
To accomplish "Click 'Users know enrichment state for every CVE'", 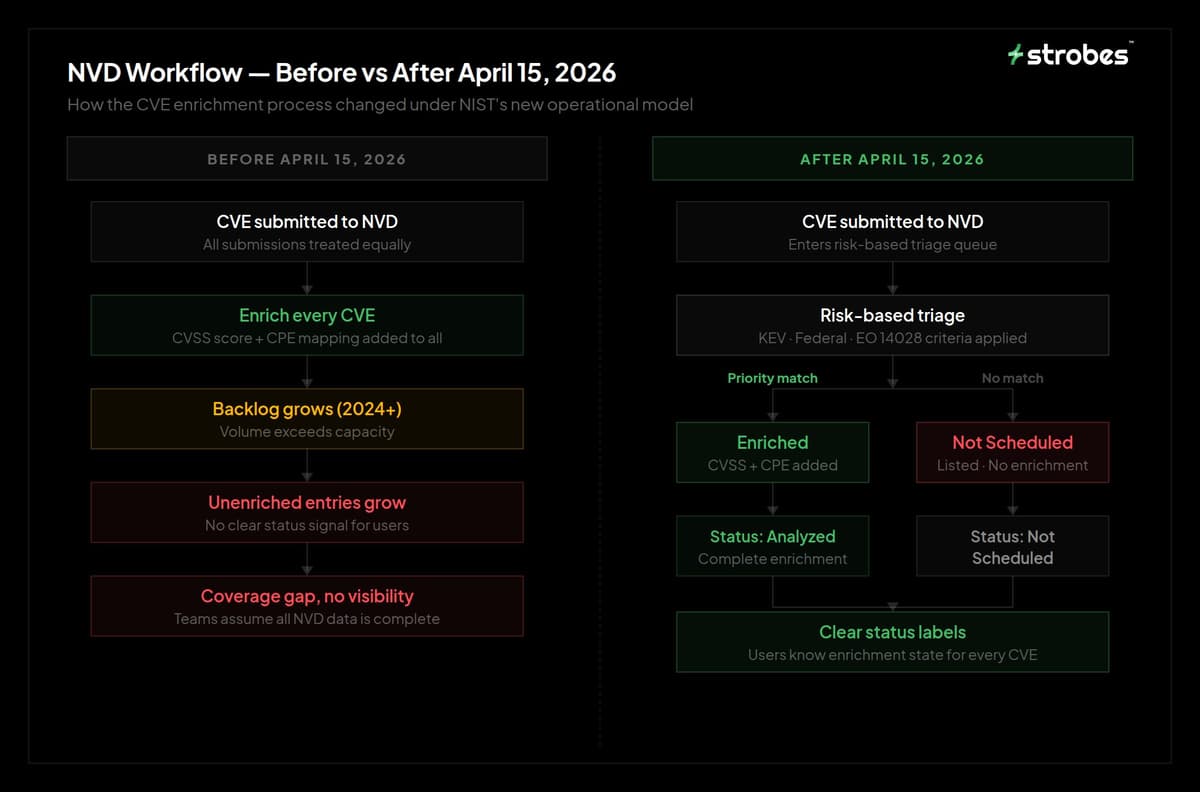I will 892,655.
